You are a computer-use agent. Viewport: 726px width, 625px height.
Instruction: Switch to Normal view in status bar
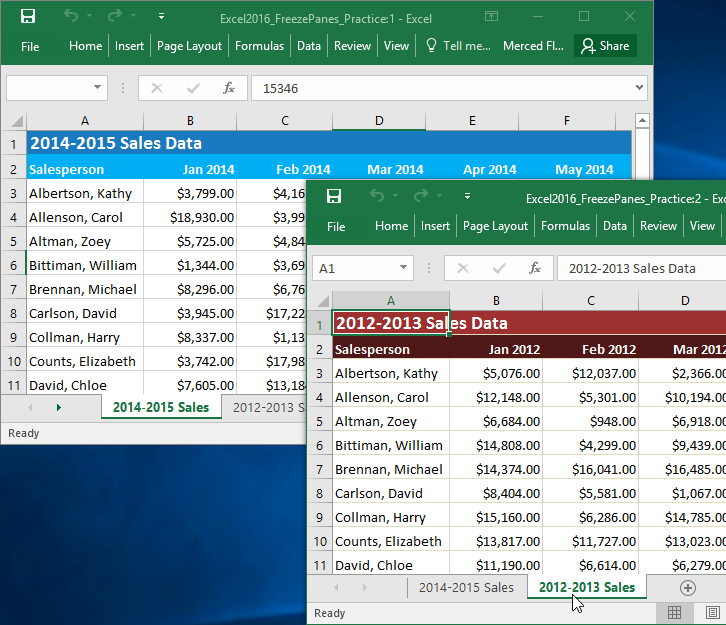675,612
